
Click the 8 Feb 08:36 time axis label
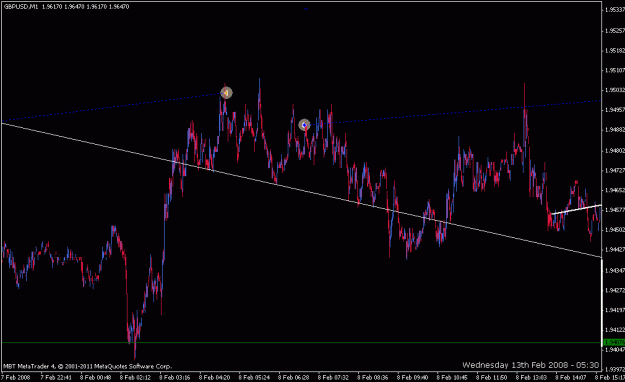[x=372, y=377]
